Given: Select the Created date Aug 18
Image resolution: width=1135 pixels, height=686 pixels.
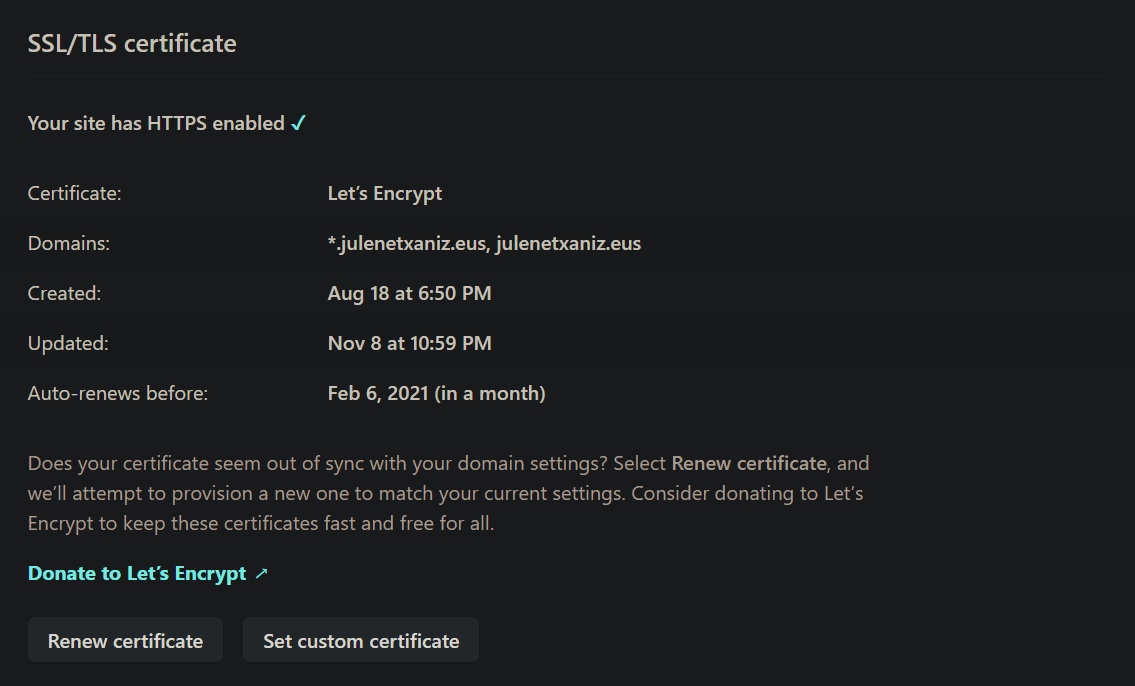Looking at the screenshot, I should coord(409,292).
